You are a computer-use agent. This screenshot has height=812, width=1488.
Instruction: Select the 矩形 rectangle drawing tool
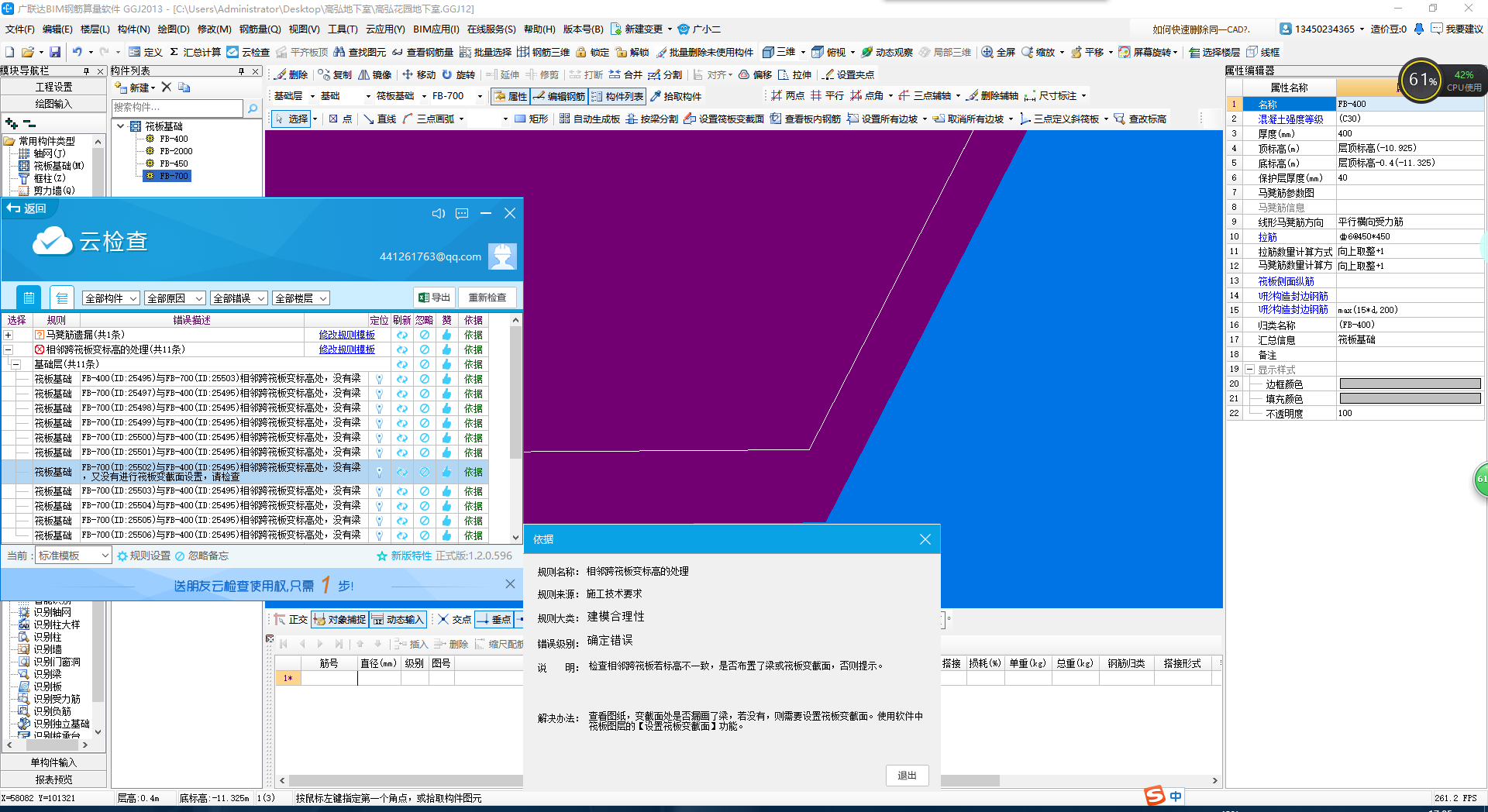pyautogui.click(x=531, y=119)
